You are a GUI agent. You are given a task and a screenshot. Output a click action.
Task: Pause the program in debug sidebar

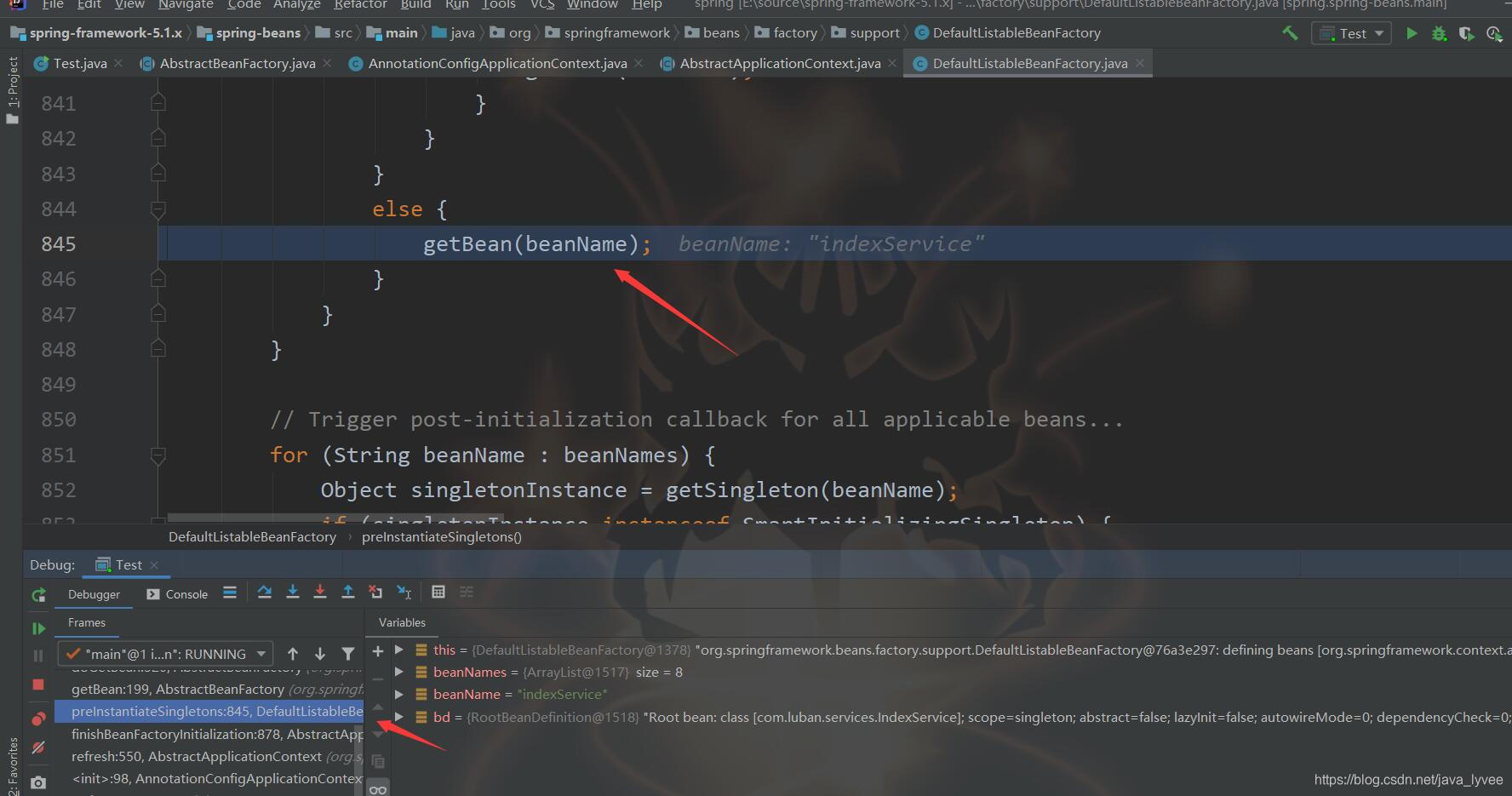(38, 656)
